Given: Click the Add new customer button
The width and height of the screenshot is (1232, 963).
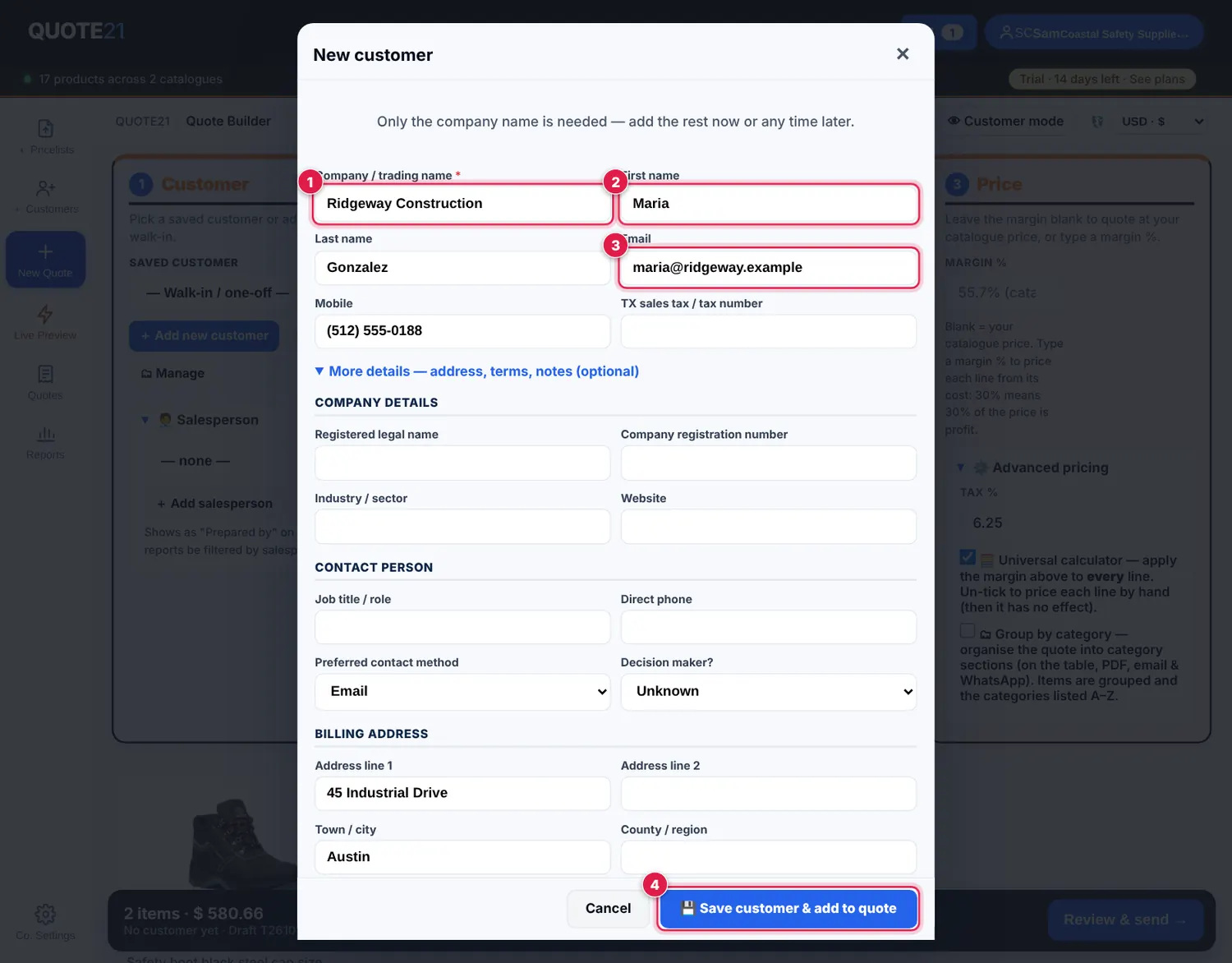Looking at the screenshot, I should pos(205,336).
